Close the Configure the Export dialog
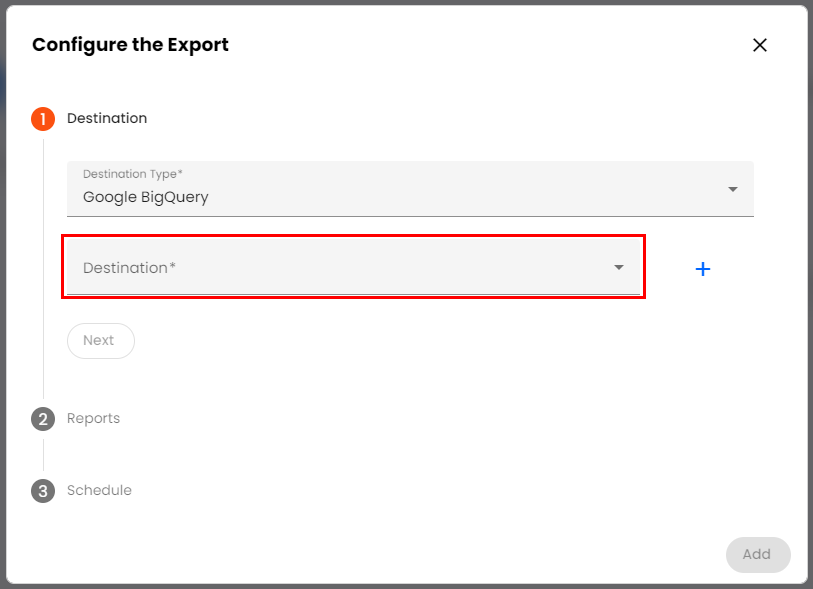813x589 pixels. pyautogui.click(x=760, y=45)
